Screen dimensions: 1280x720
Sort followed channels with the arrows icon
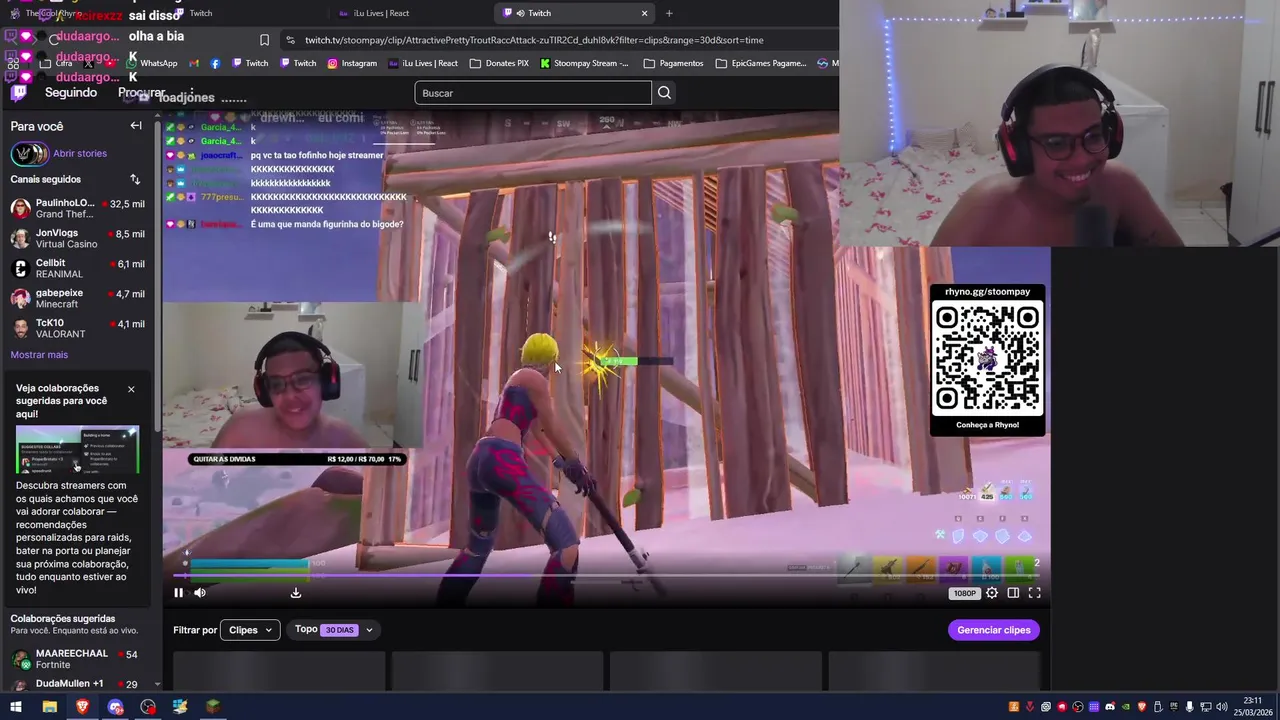click(135, 179)
